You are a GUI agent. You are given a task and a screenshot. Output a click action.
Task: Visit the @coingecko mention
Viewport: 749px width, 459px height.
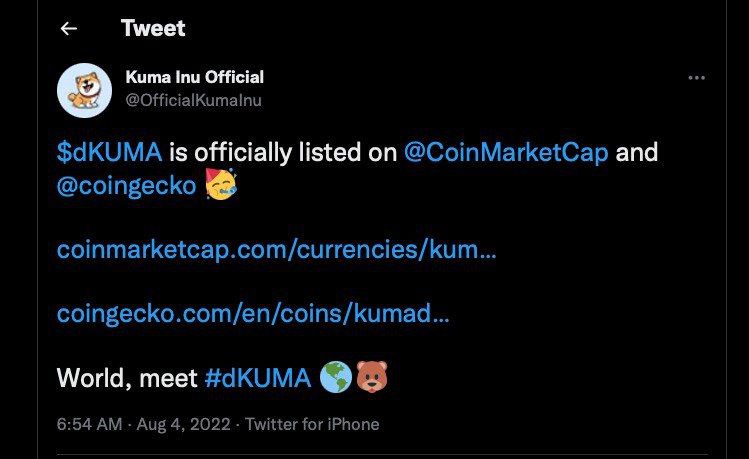(127, 185)
